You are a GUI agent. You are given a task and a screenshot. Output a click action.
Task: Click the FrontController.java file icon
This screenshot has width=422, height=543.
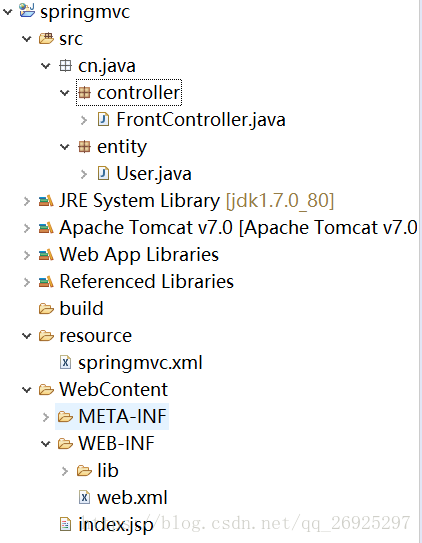click(x=103, y=119)
